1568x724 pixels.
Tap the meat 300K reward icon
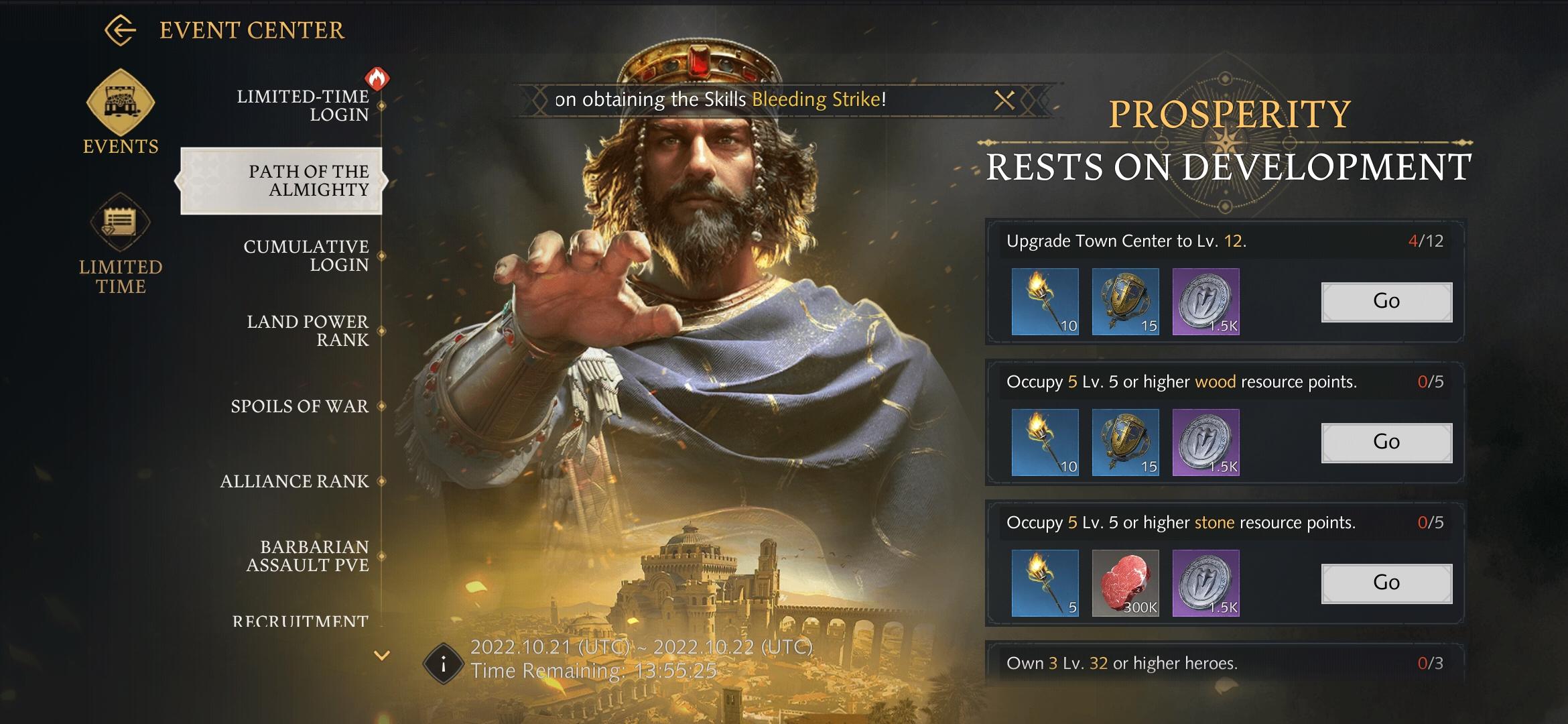click(x=1126, y=583)
